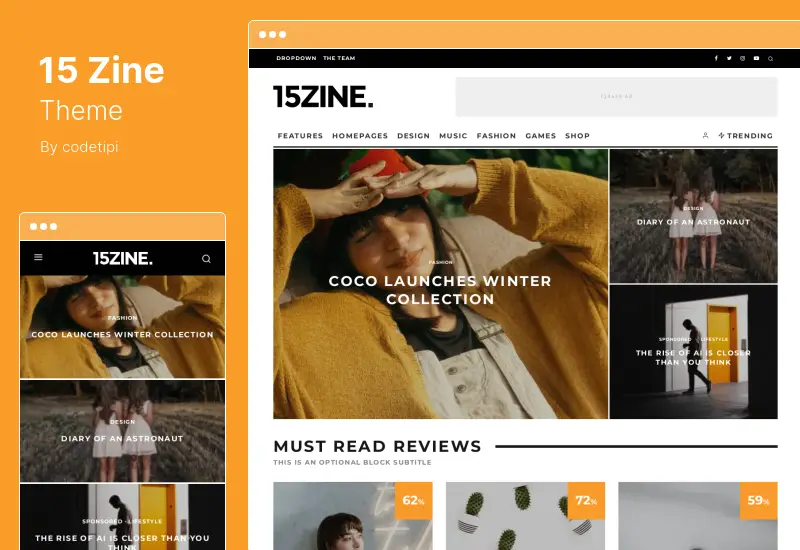Image resolution: width=800 pixels, height=550 pixels.
Task: Open the Facebook social icon
Action: click(x=716, y=58)
